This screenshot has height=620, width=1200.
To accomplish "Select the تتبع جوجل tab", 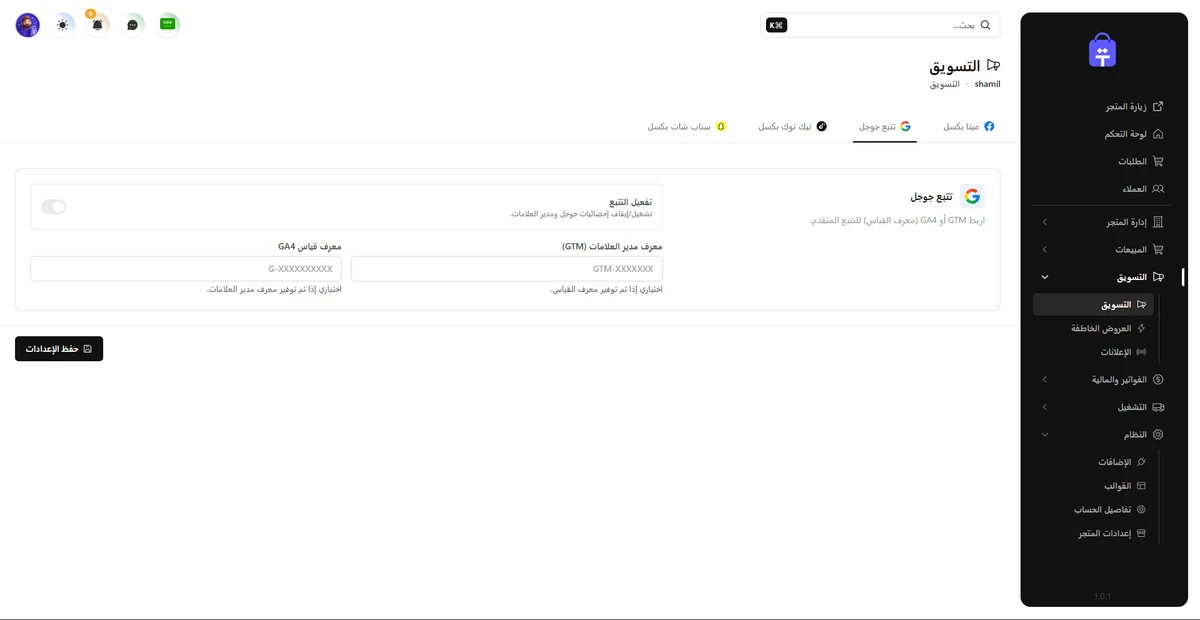I will 885,127.
